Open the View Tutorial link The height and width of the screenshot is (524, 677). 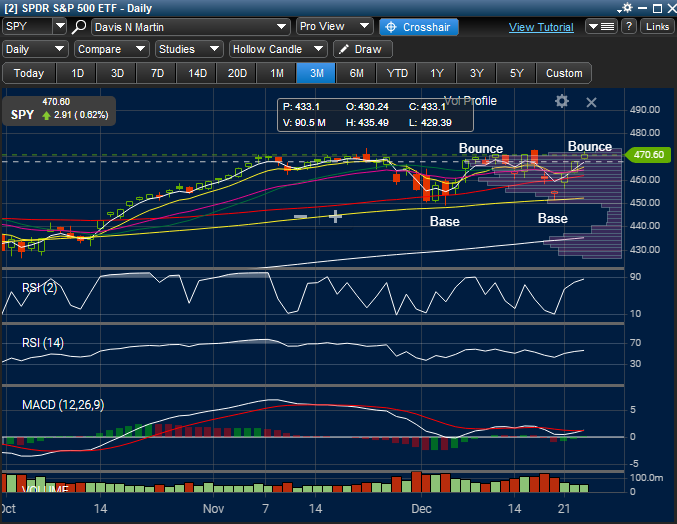(x=541, y=27)
